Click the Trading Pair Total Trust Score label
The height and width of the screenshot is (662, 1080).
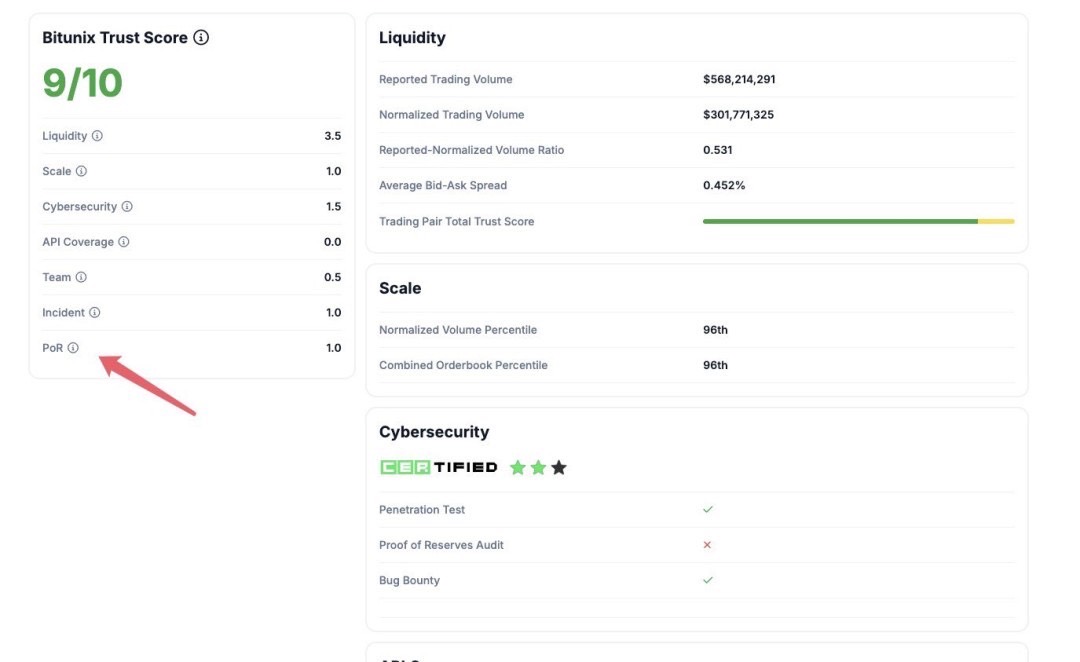point(457,221)
